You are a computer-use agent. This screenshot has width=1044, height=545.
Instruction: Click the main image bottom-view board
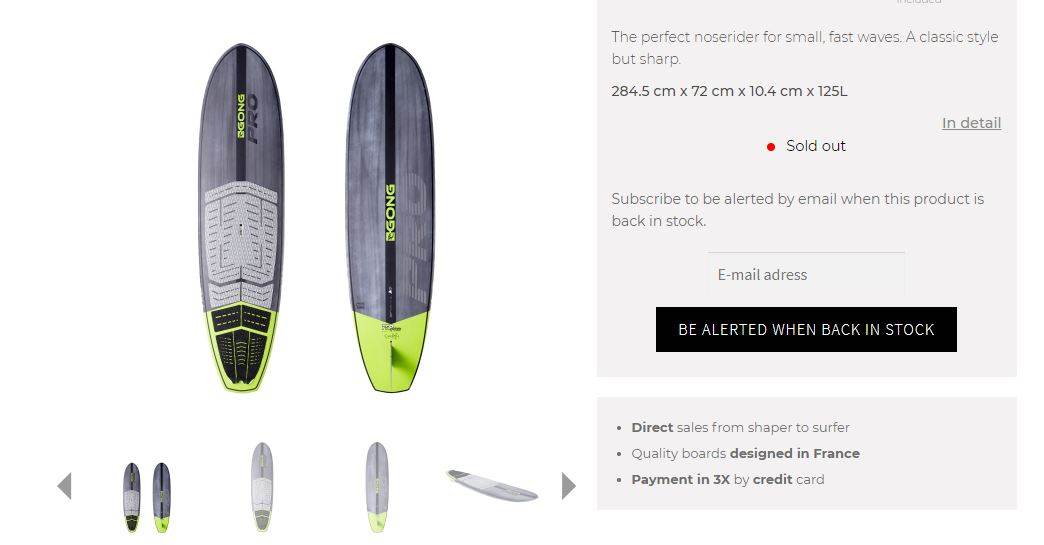coord(390,218)
